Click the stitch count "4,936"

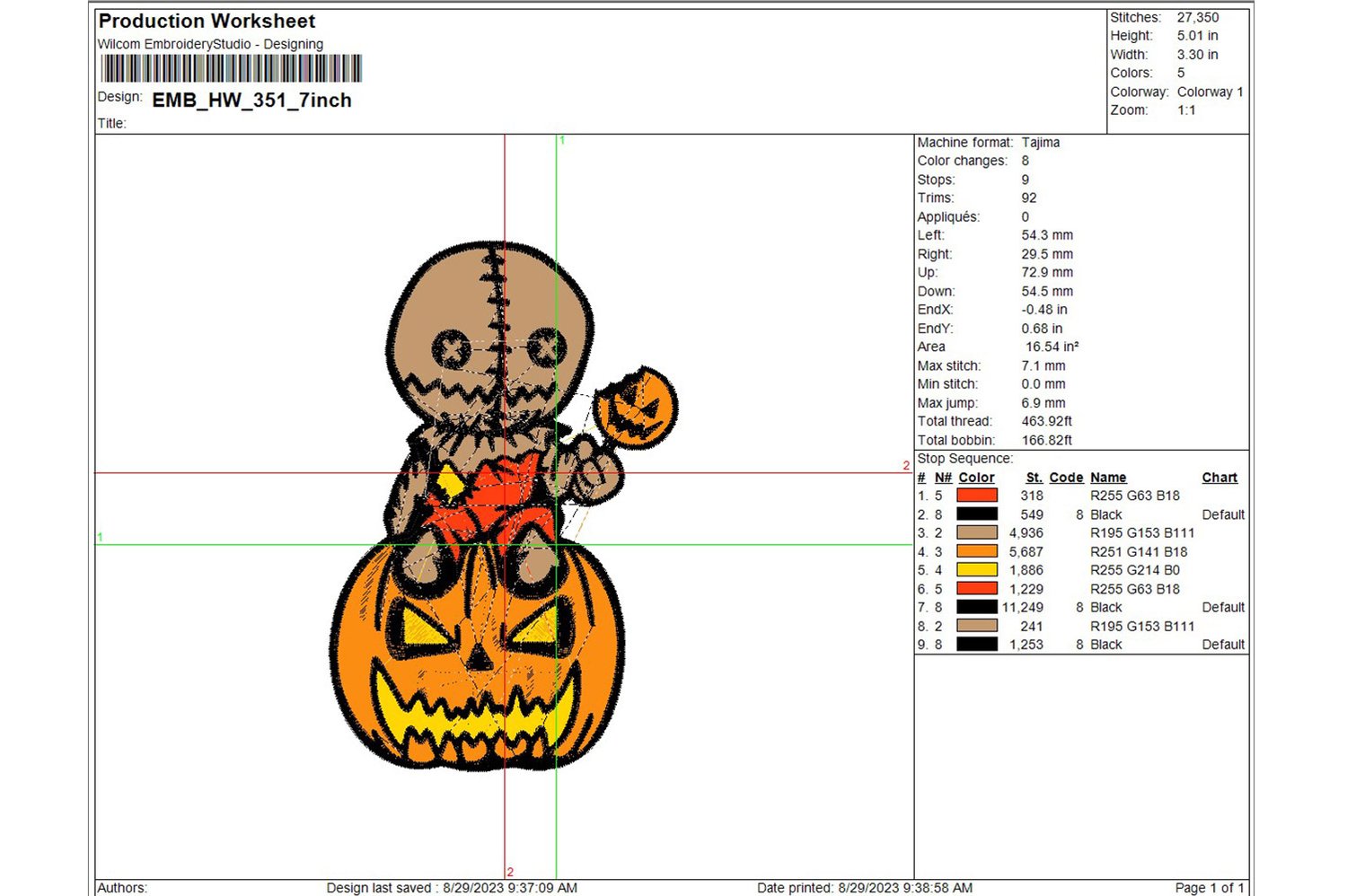click(1026, 533)
